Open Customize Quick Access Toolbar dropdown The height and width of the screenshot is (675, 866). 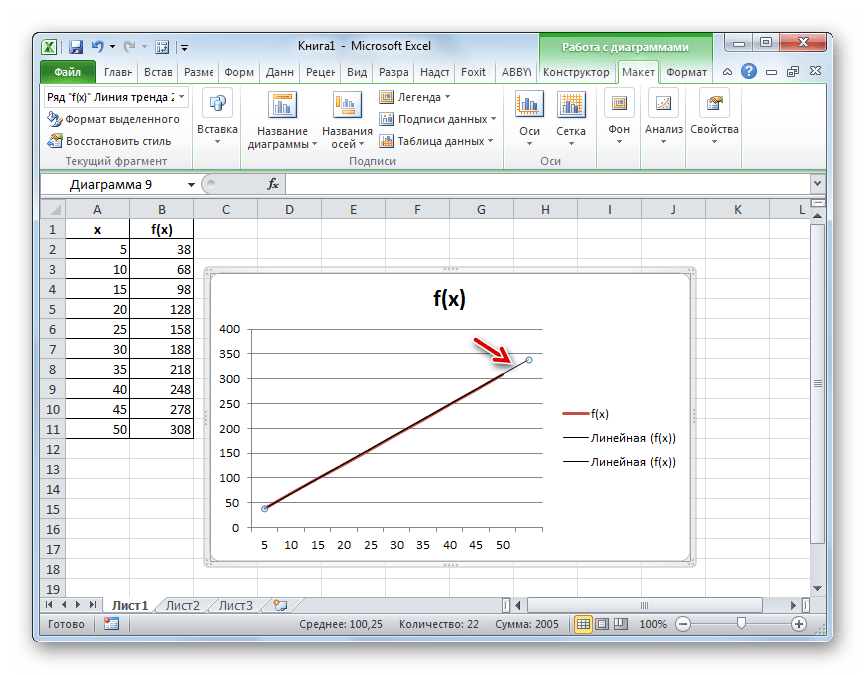pos(184,48)
